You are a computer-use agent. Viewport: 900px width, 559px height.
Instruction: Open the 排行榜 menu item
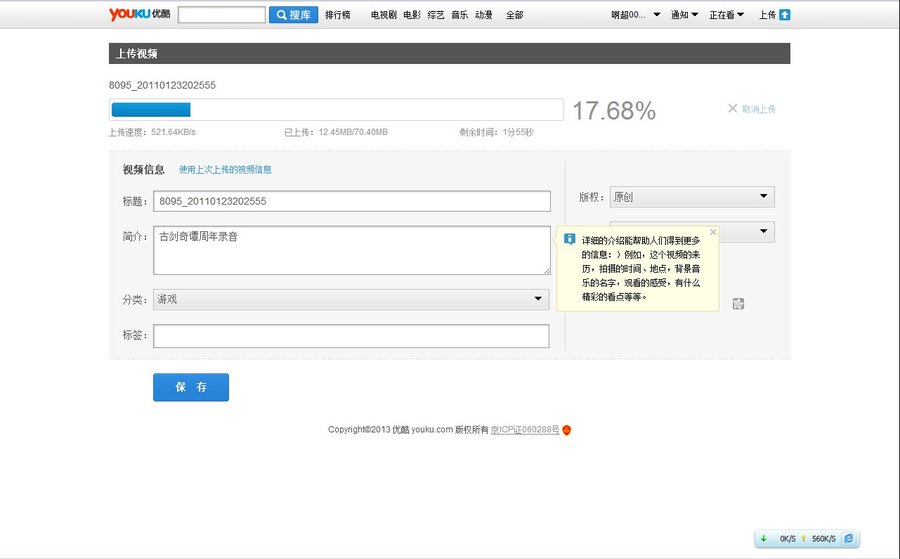tap(338, 15)
